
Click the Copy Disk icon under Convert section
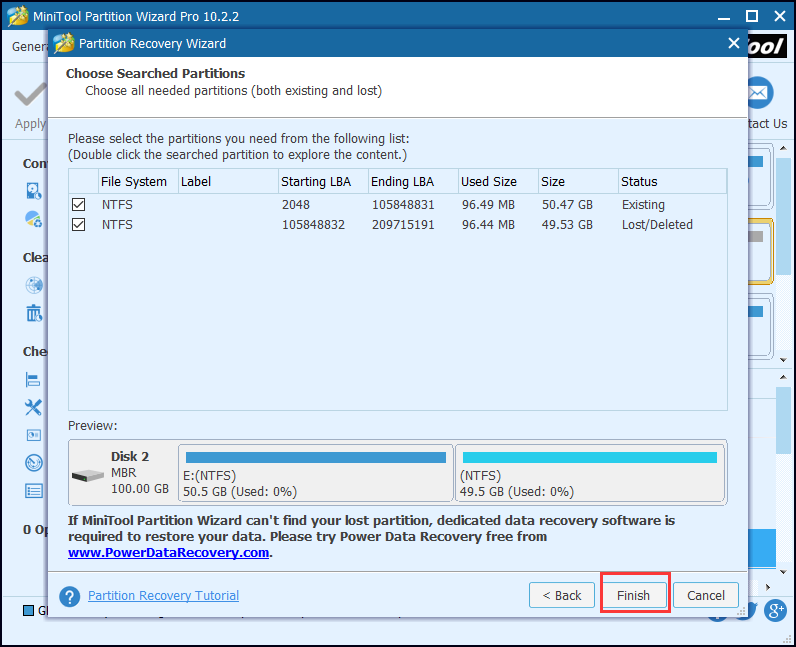click(x=34, y=191)
